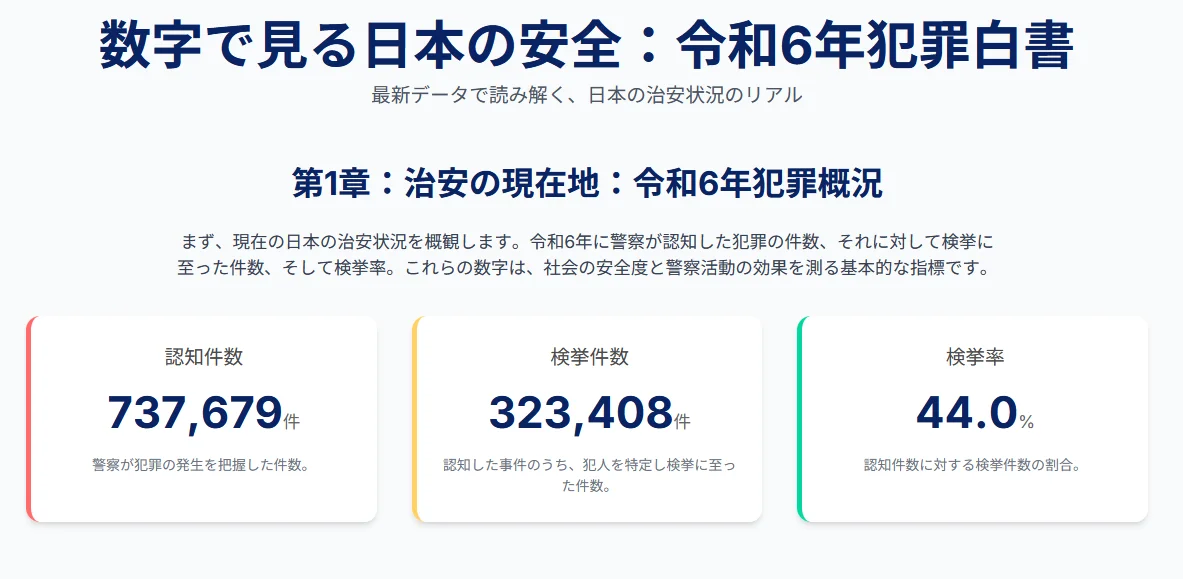Click the 件 unit beside 737,679
1183x579 pixels.
click(292, 422)
